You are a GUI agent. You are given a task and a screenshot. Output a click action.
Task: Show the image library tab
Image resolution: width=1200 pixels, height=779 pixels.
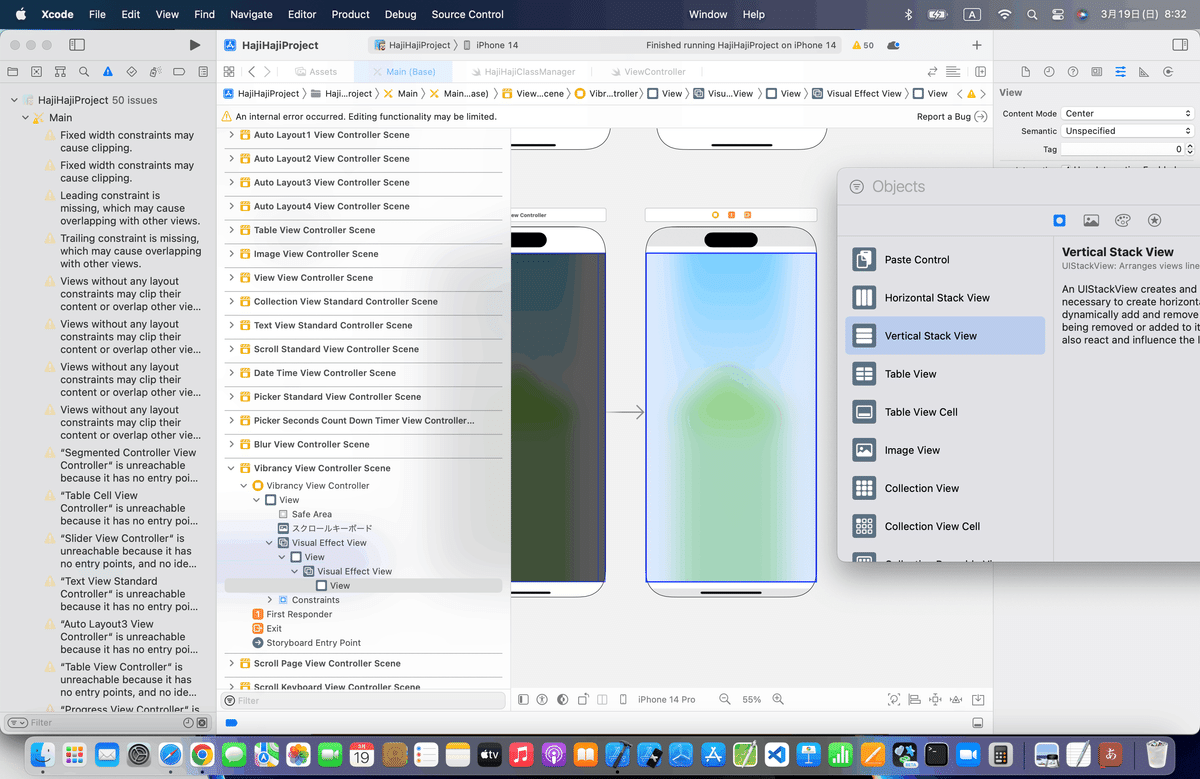(1091, 221)
